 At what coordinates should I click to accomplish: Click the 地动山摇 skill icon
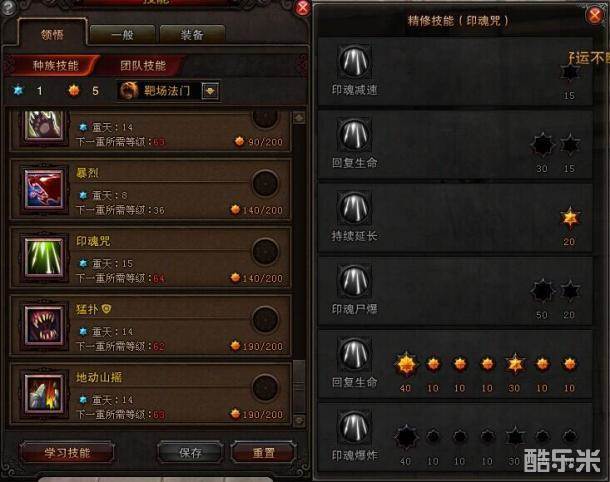click(44, 394)
